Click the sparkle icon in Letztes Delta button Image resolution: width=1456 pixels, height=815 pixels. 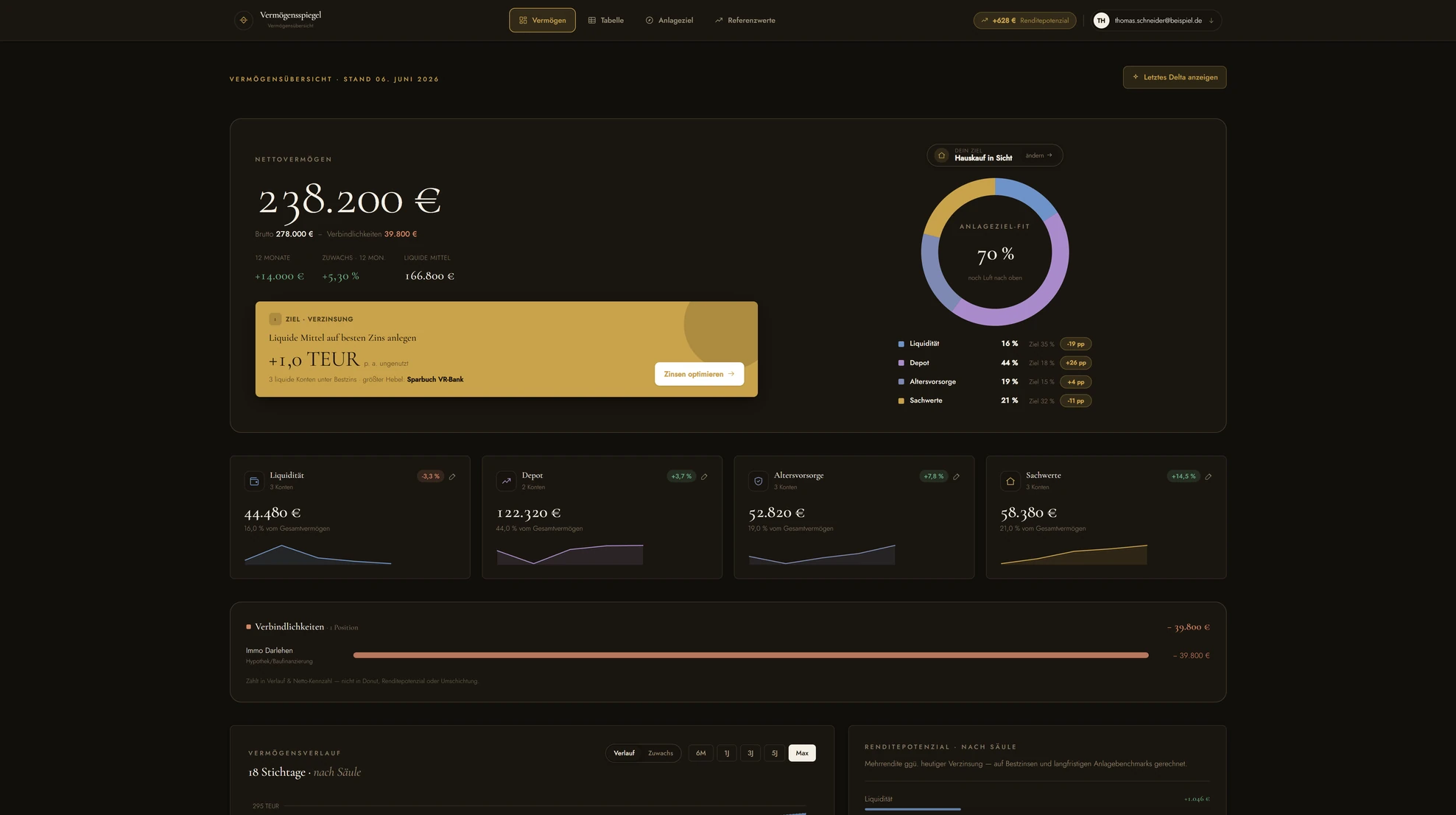point(1135,77)
